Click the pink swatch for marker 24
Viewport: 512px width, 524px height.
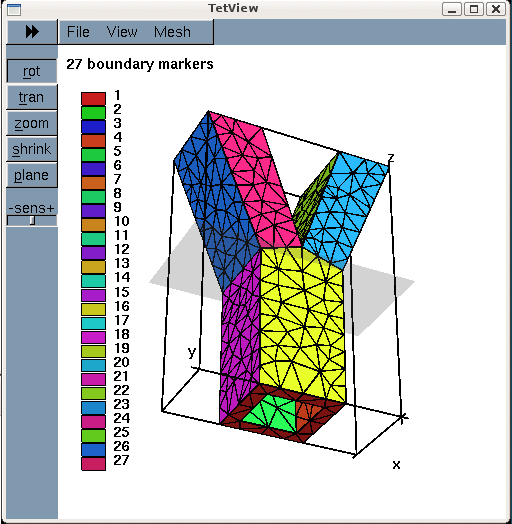(x=94, y=422)
